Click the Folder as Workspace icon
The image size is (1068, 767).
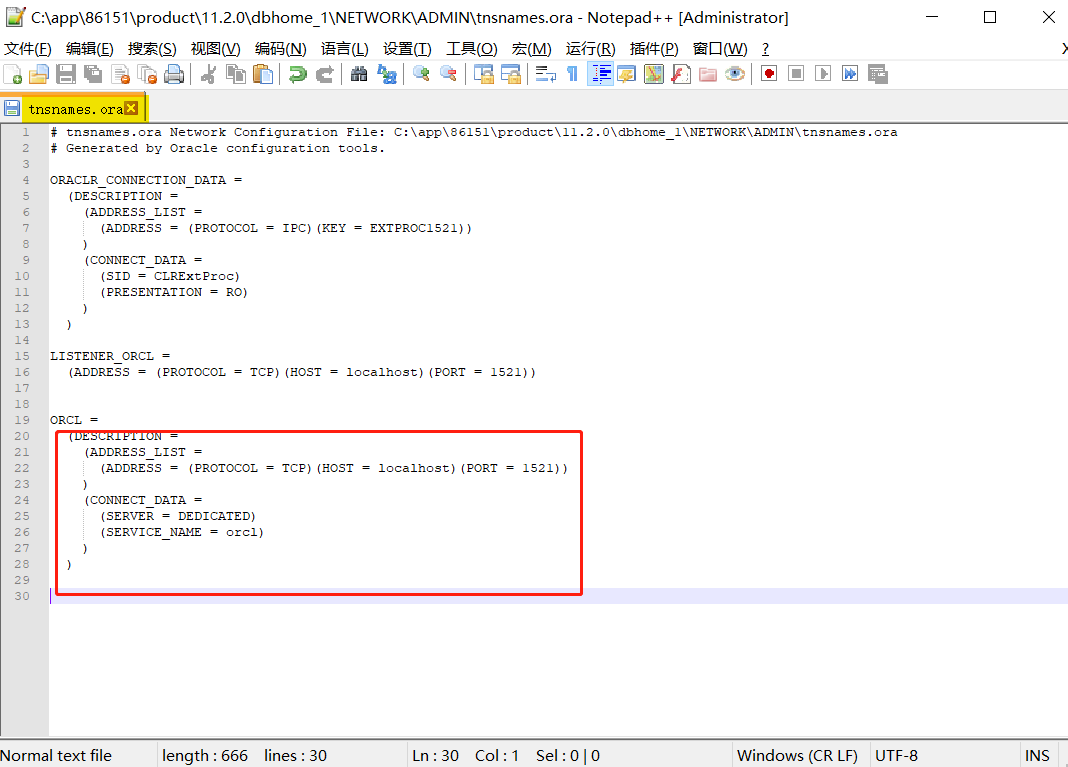coord(708,74)
